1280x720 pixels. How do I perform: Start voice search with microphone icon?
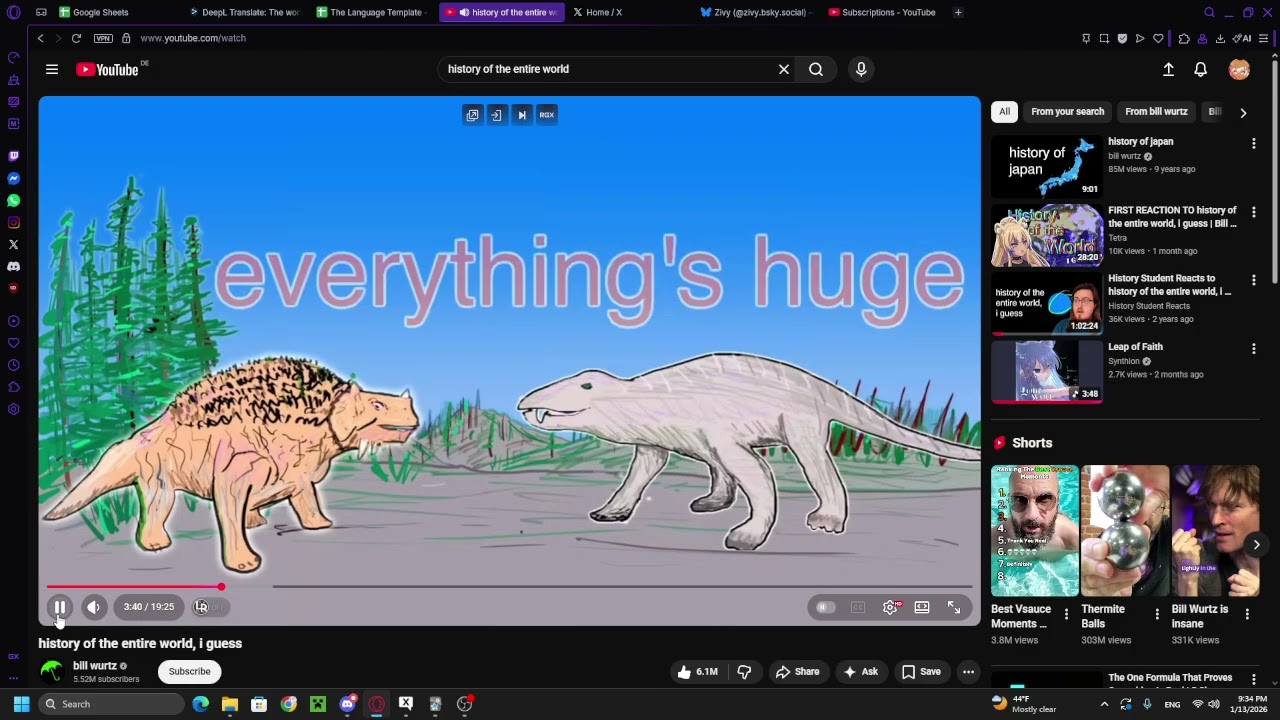click(861, 69)
